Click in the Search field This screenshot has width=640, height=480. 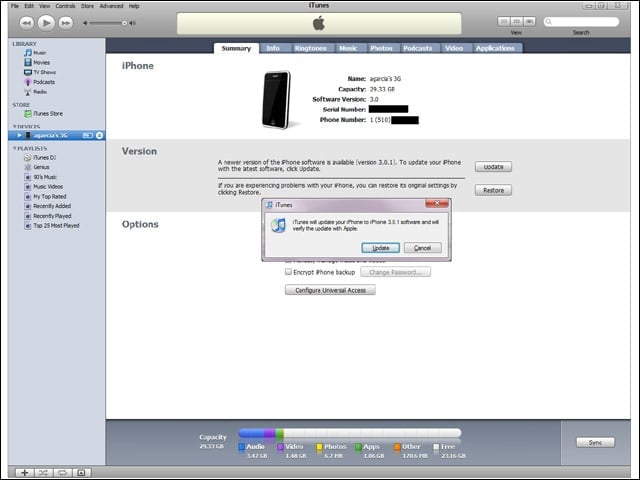click(x=581, y=22)
